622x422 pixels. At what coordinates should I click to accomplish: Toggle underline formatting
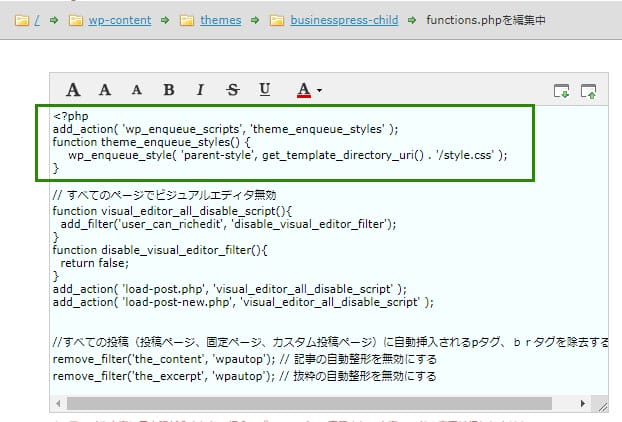[x=265, y=90]
